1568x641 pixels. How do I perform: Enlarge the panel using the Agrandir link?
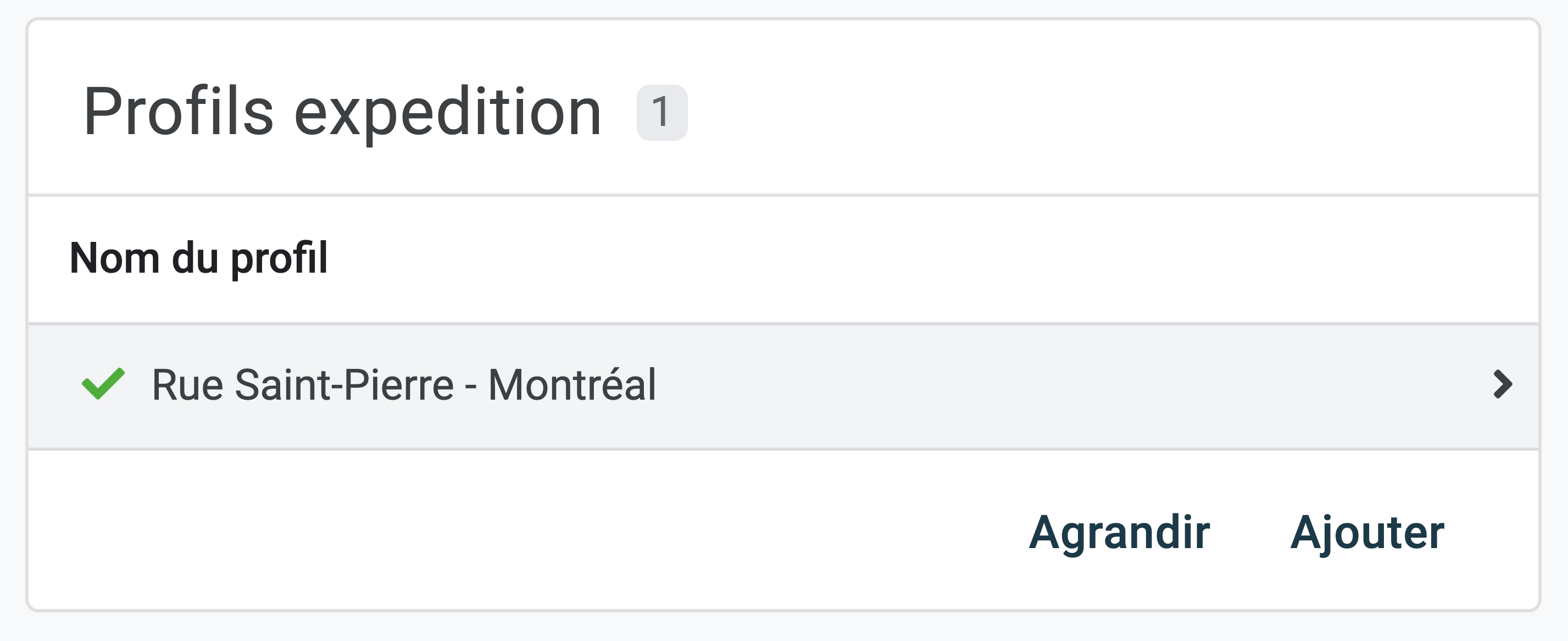click(1119, 533)
